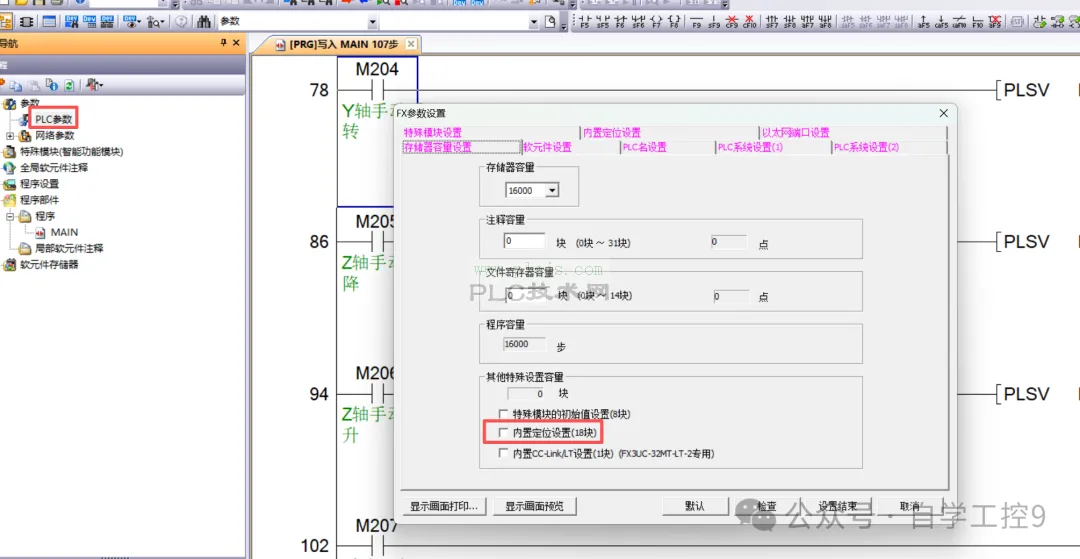Click the caF10 invert result icon

[959, 21]
